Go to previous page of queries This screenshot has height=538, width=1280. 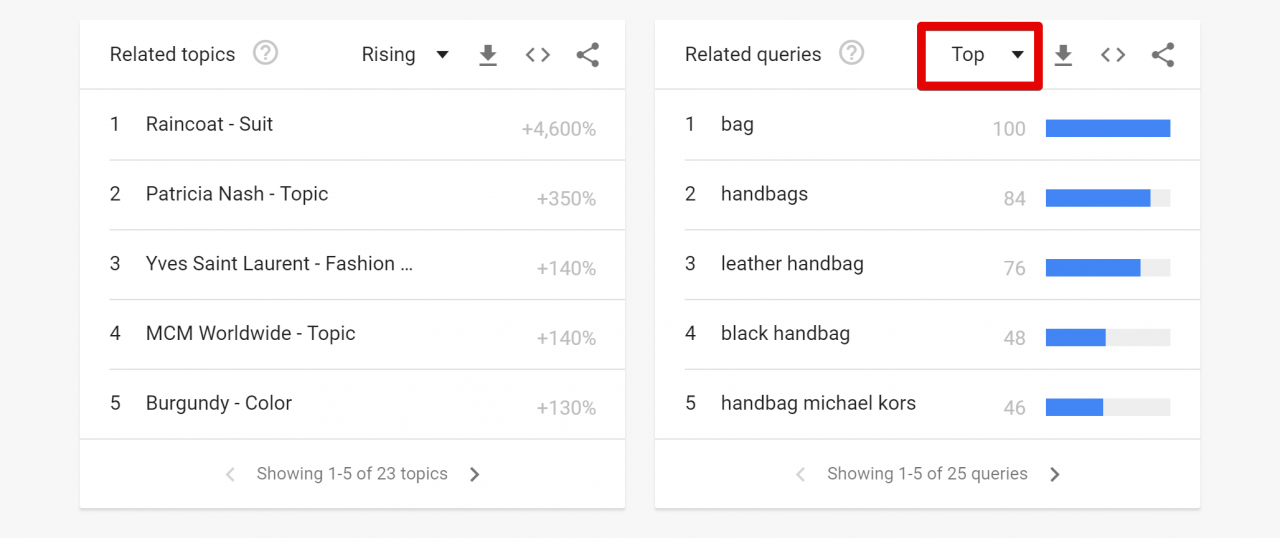point(800,475)
